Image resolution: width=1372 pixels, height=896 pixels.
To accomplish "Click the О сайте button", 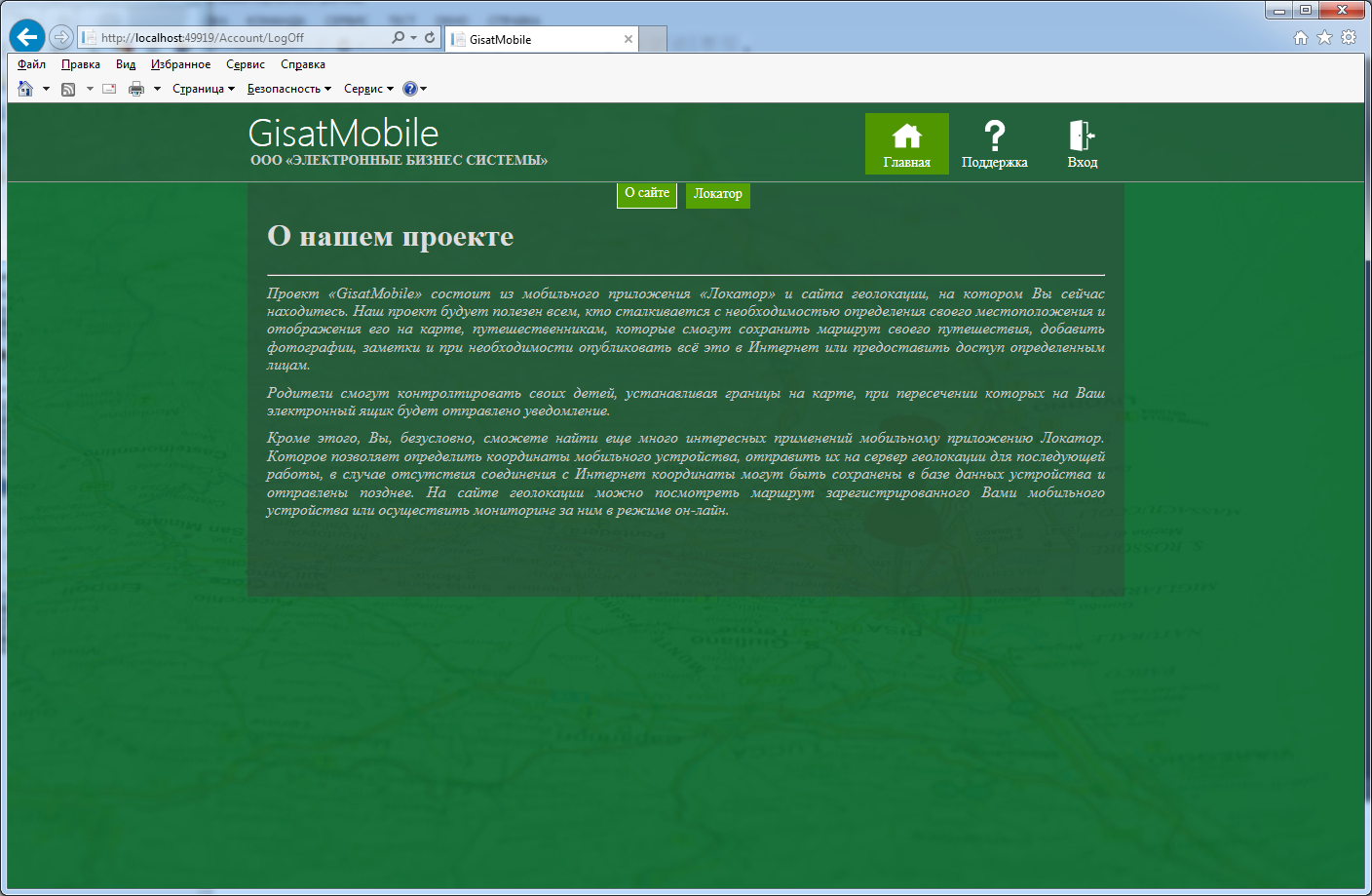I will coord(647,193).
